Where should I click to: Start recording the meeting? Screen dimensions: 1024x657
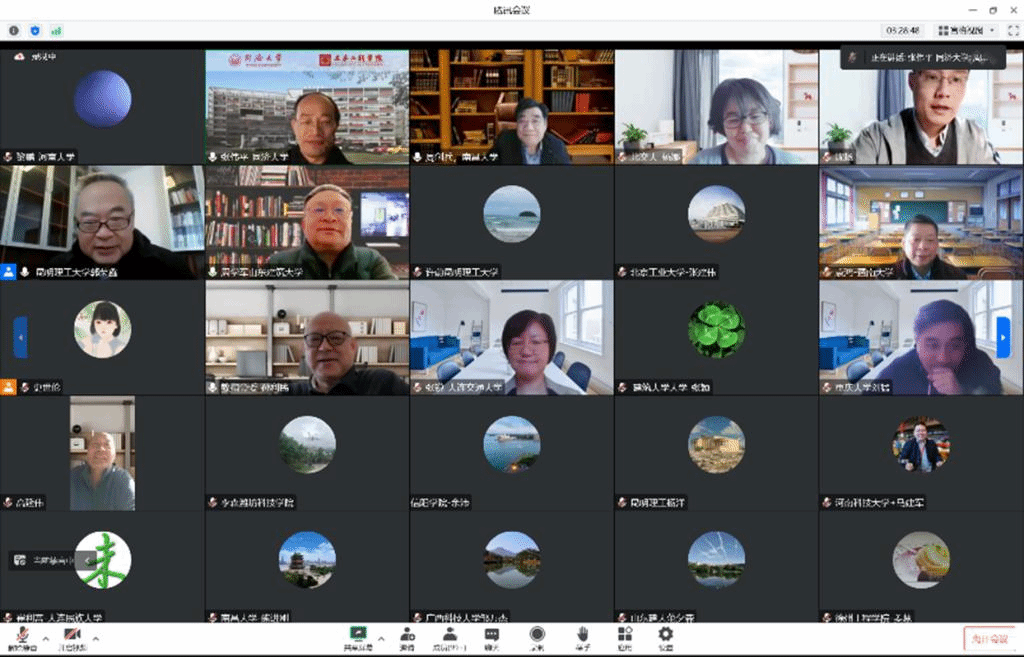[537, 635]
